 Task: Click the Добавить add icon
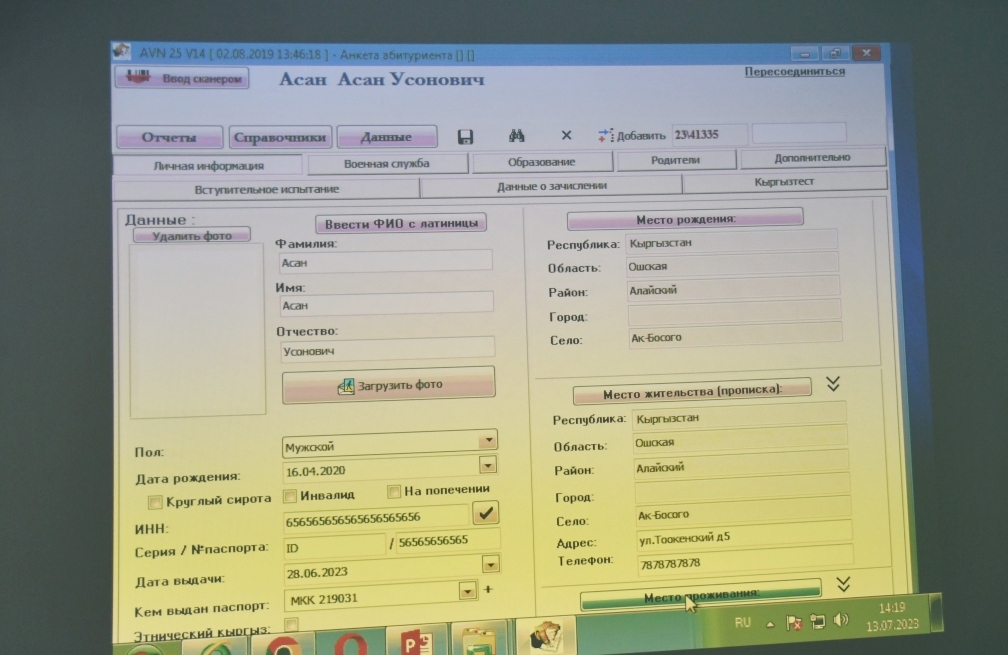click(605, 135)
